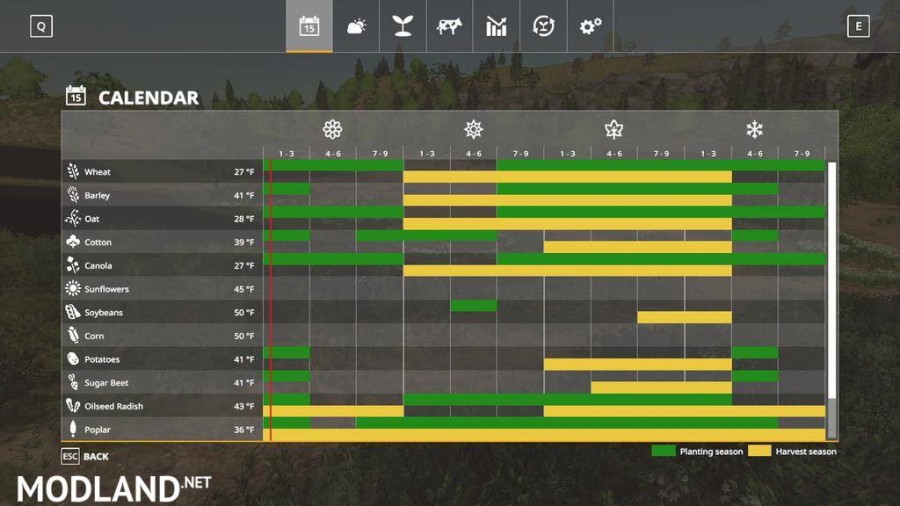The width and height of the screenshot is (900, 506).
Task: Click the yellow Harvest season swatch
Action: [x=759, y=451]
